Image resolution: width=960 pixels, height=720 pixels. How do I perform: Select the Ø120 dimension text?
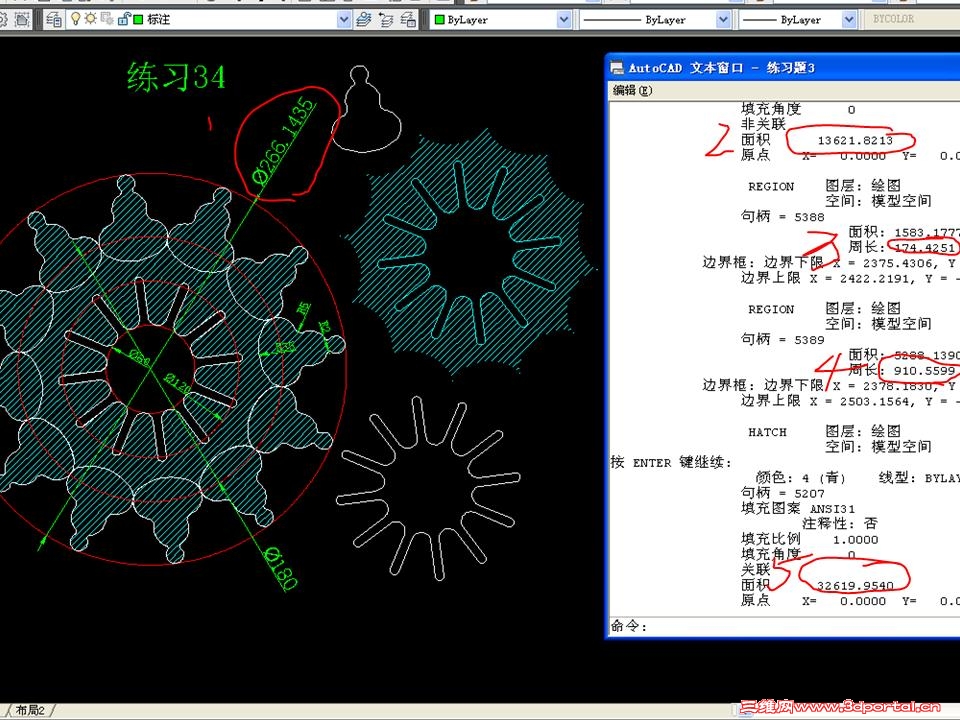[178, 384]
